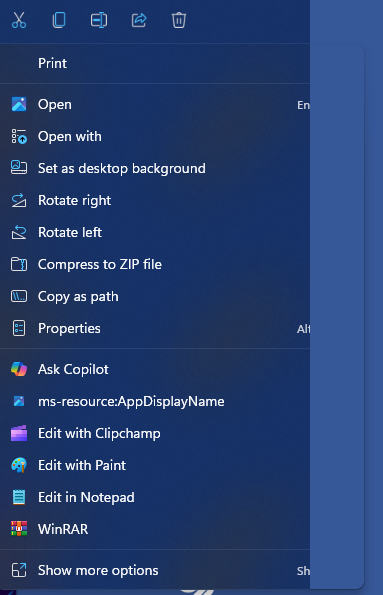Choose Rotate right
383x595 pixels.
155,200
